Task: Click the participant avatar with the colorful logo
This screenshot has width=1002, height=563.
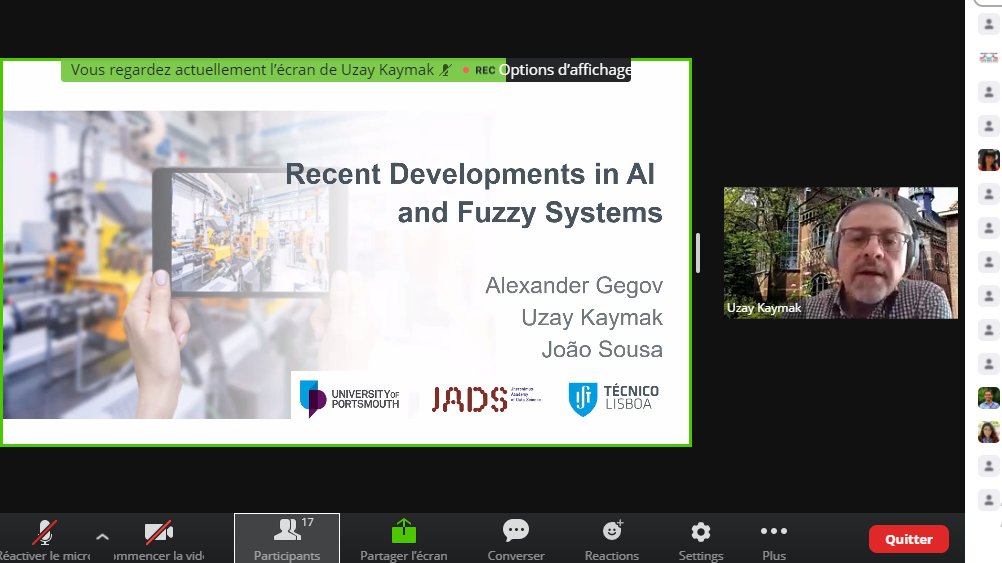Action: [x=988, y=58]
